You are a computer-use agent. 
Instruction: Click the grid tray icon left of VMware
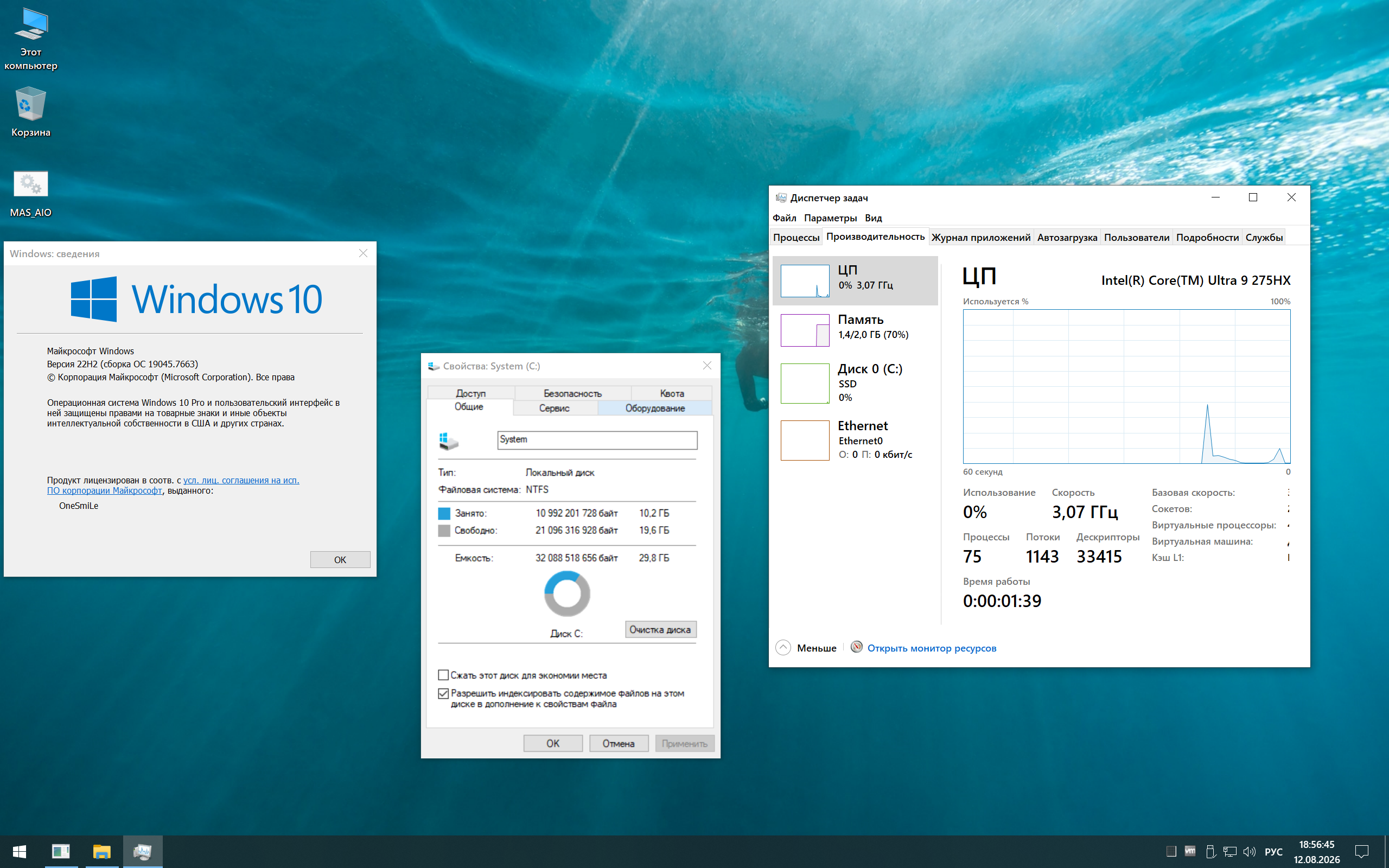pyautogui.click(x=1171, y=851)
